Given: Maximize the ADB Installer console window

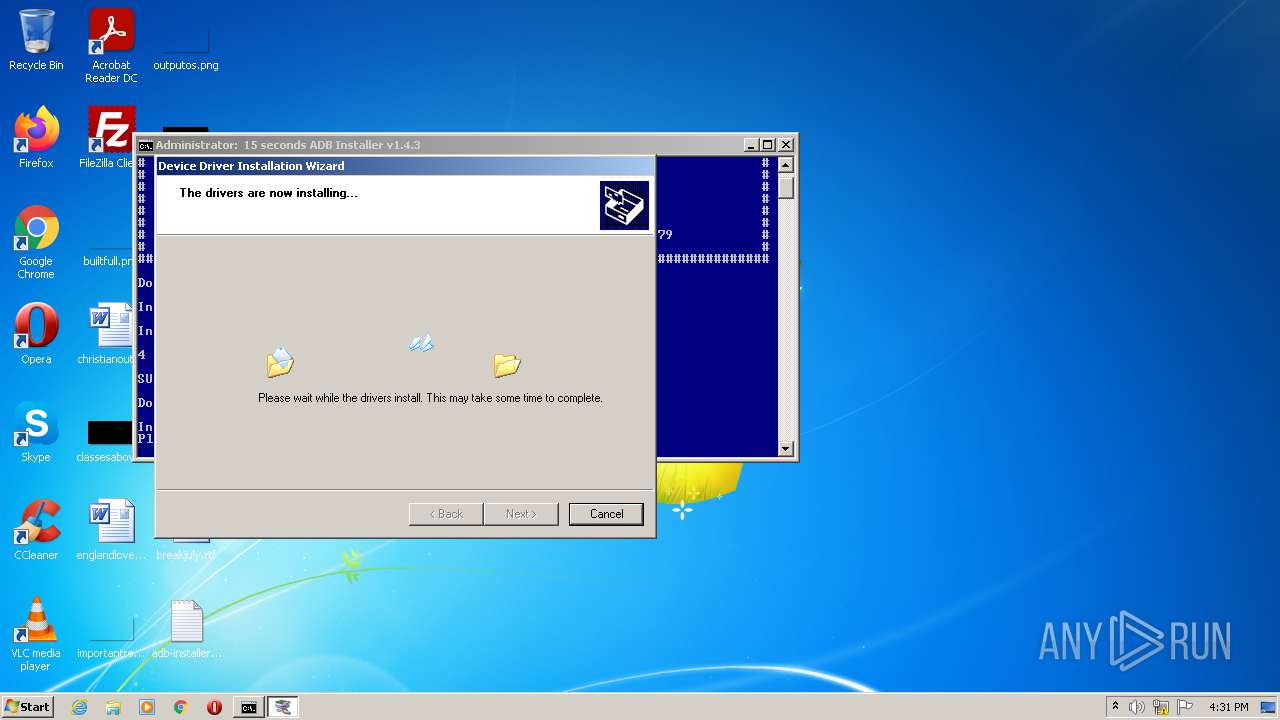Looking at the screenshot, I should point(768,145).
